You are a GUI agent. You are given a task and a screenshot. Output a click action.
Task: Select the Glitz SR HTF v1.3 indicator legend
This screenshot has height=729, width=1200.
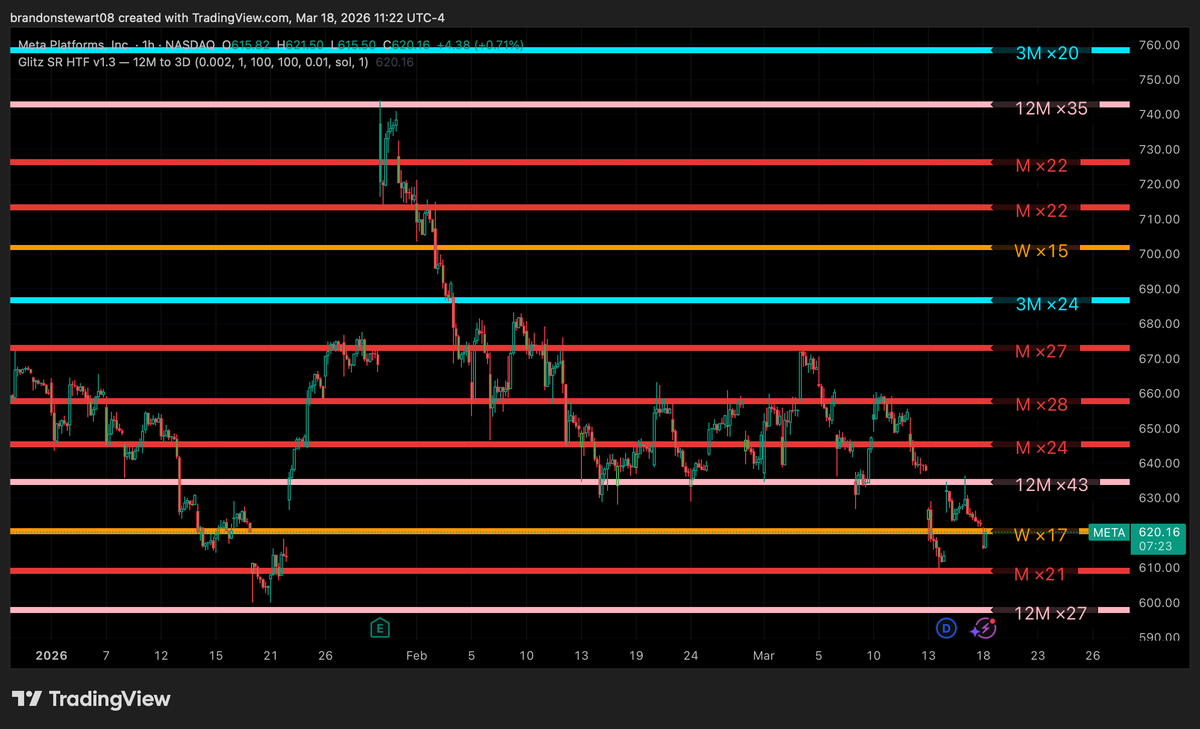click(x=193, y=62)
